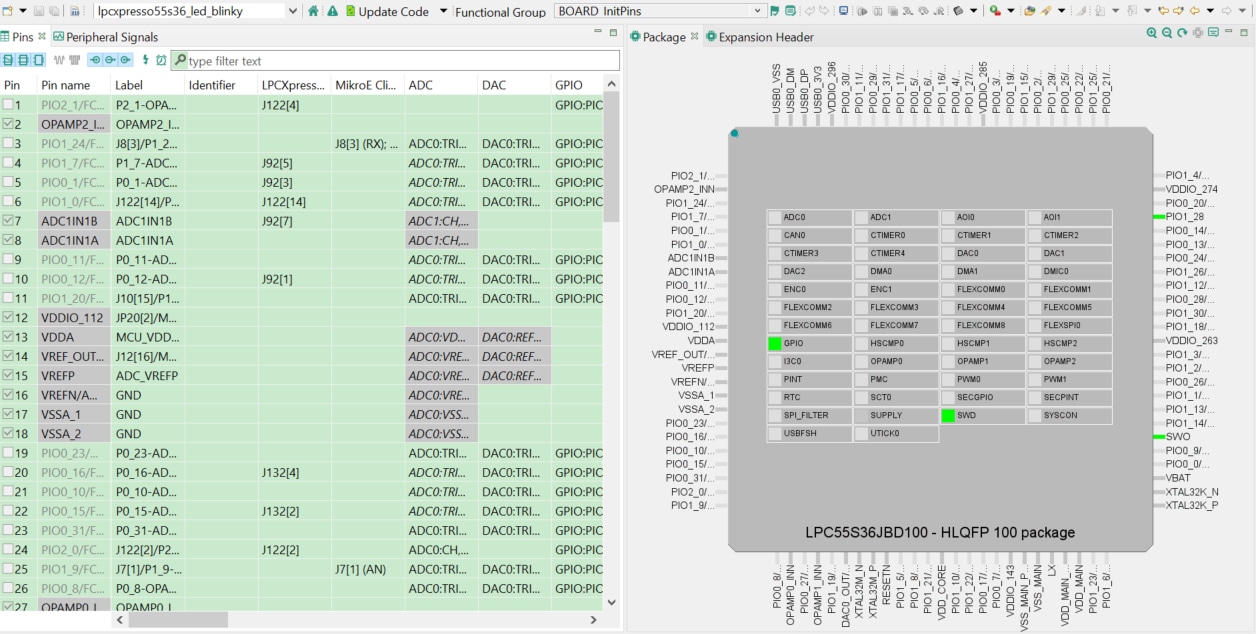Open the project name dropdown
Viewport: 1256px width, 634px height.
point(292,11)
